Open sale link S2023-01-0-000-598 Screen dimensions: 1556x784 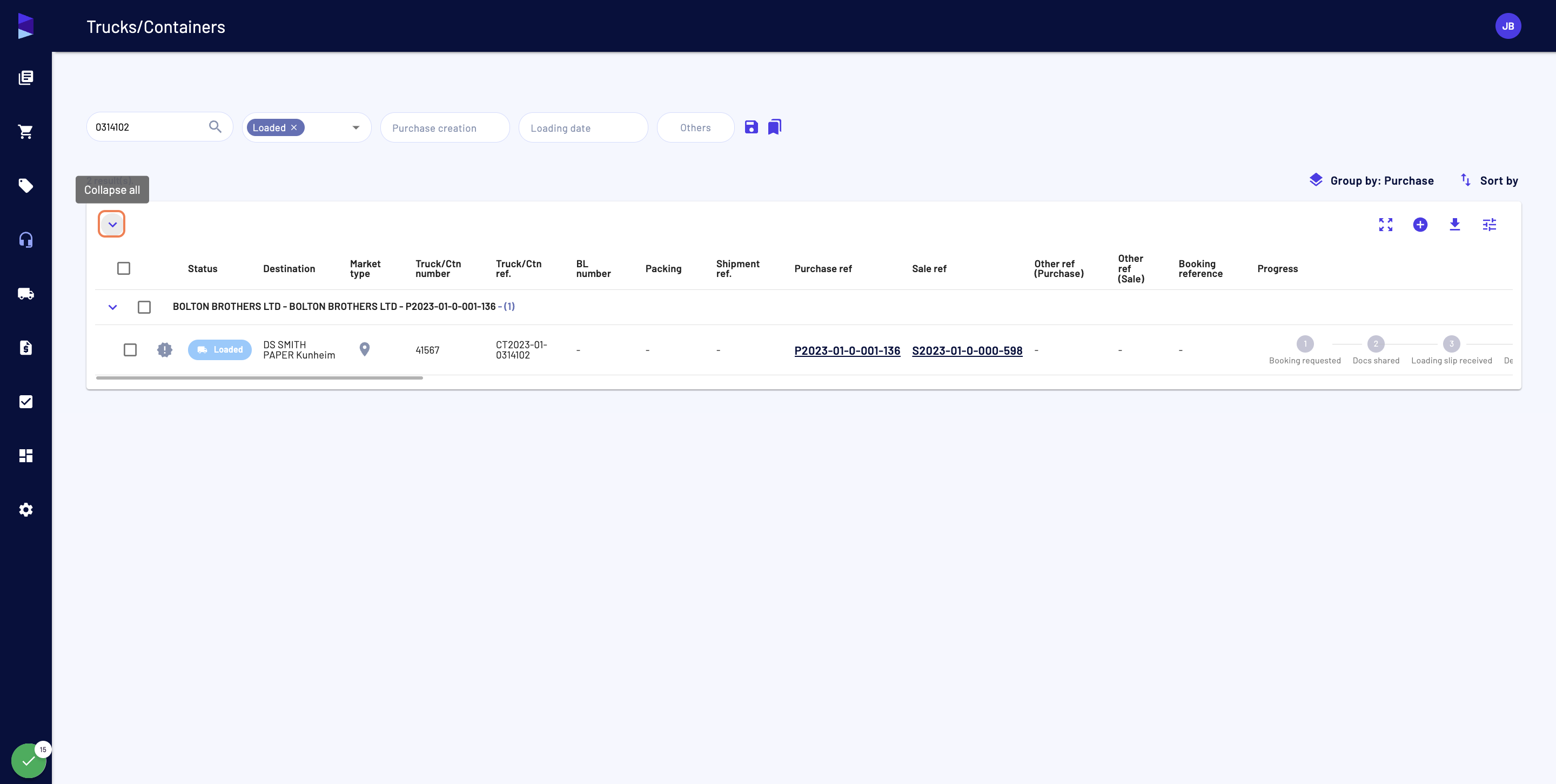click(967, 350)
